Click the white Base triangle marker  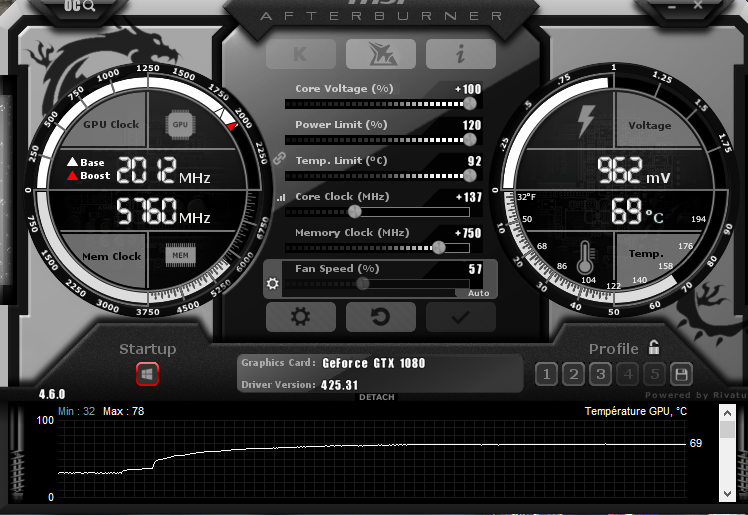[72, 162]
